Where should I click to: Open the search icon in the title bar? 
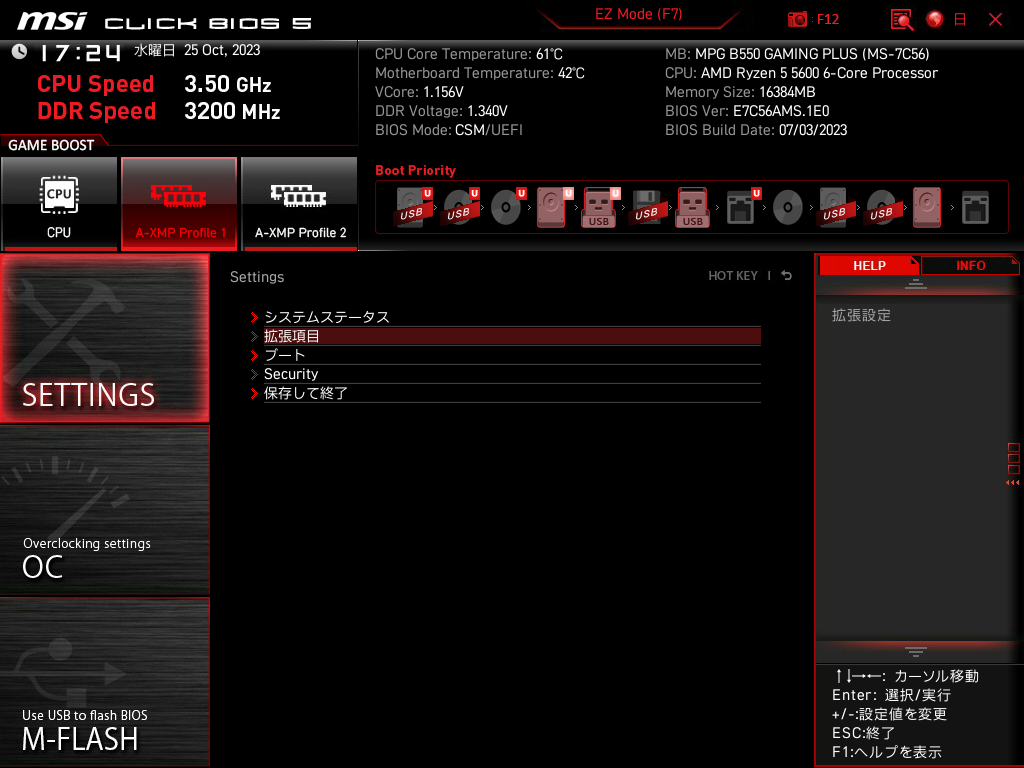click(x=901, y=19)
